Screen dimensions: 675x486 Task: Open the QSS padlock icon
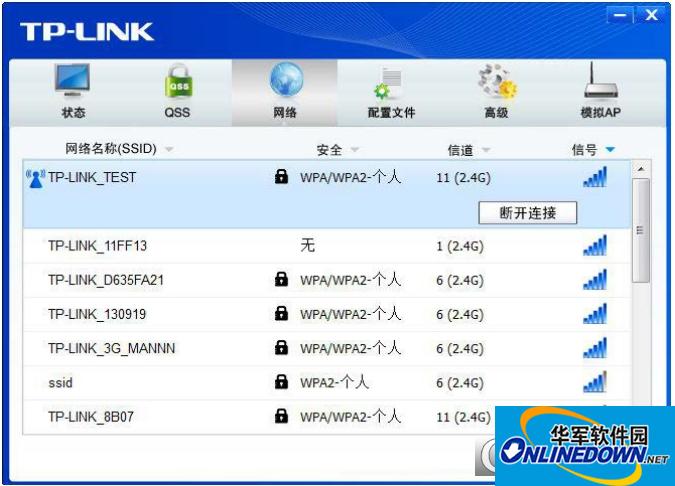click(x=178, y=81)
